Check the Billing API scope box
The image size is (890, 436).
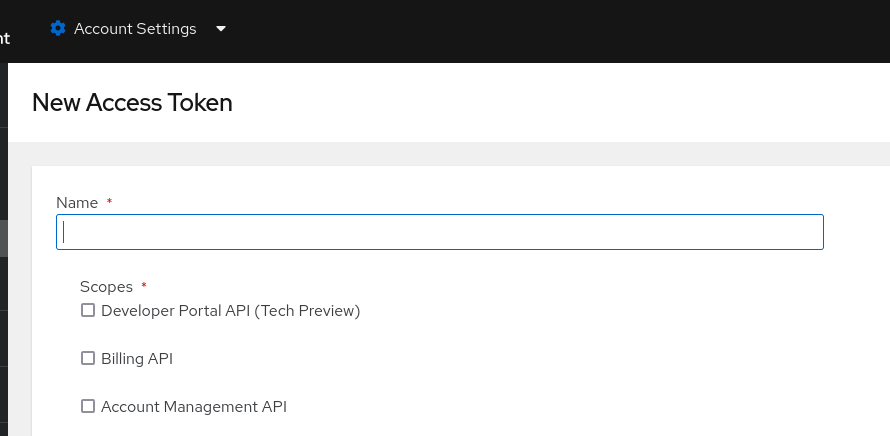tap(88, 358)
